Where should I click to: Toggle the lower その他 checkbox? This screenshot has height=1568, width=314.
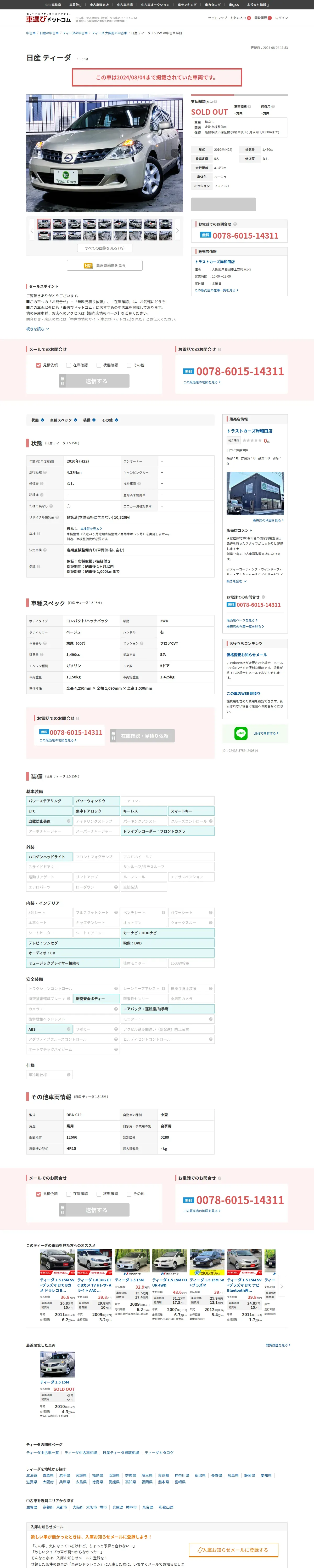(x=129, y=1194)
